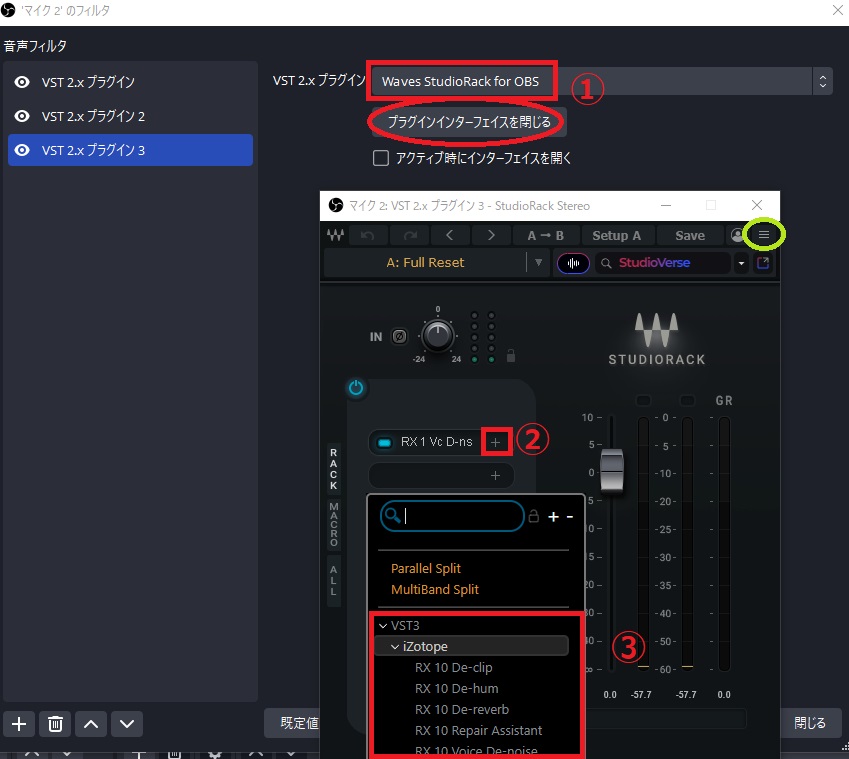This screenshot has height=759, width=849.
Task: Toggle visibility of VST 2.x プラグイン 2 filter
Action: 22,116
